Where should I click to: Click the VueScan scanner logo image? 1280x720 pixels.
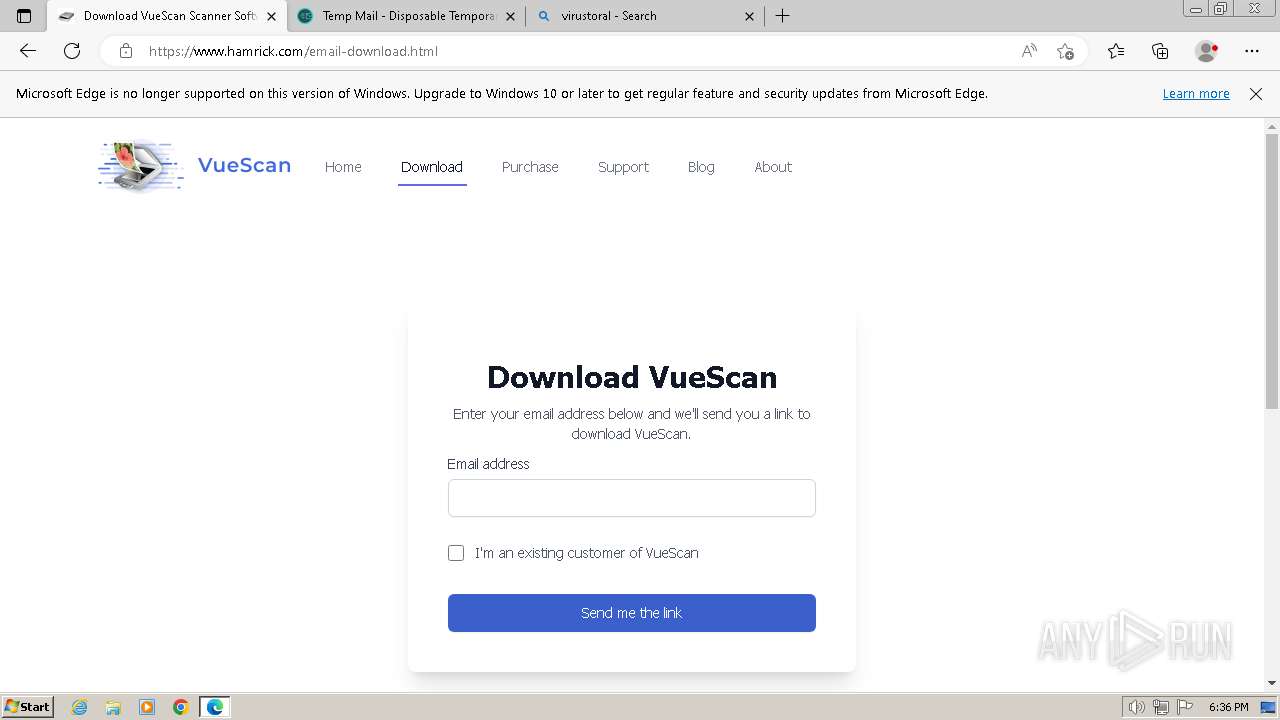tap(141, 166)
